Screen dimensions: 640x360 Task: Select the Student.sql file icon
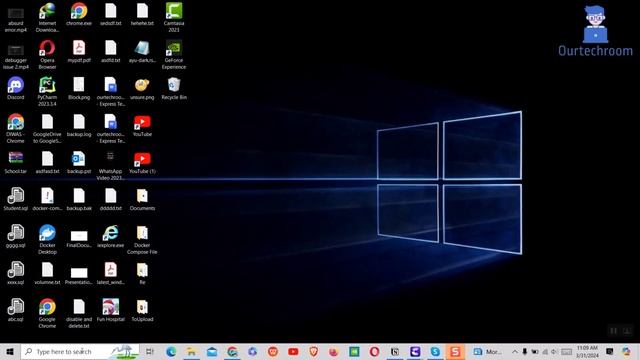(16, 199)
